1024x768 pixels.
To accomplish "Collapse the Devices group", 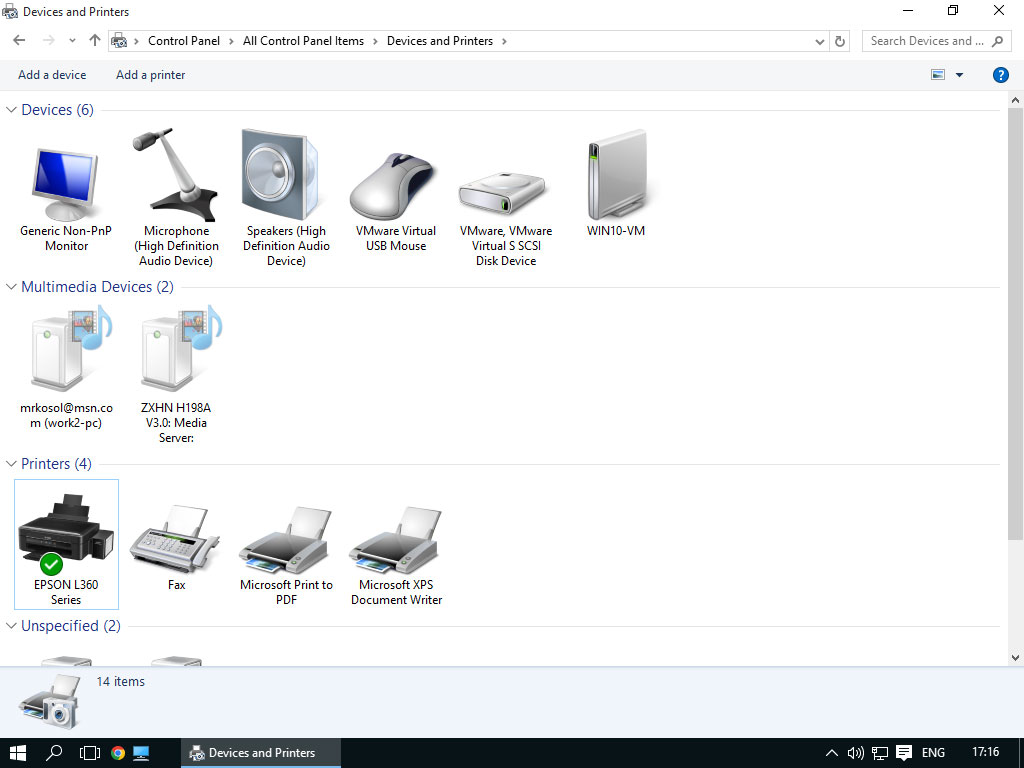I will click(x=12, y=110).
